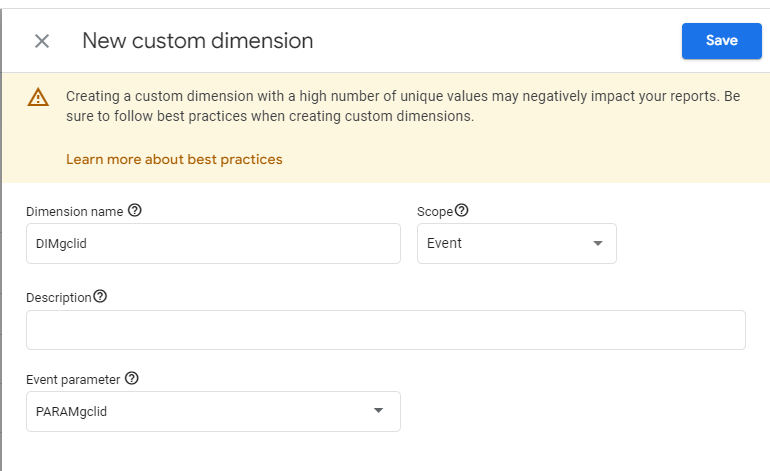
Task: Open Learn more about best practices link
Action: (x=174, y=159)
